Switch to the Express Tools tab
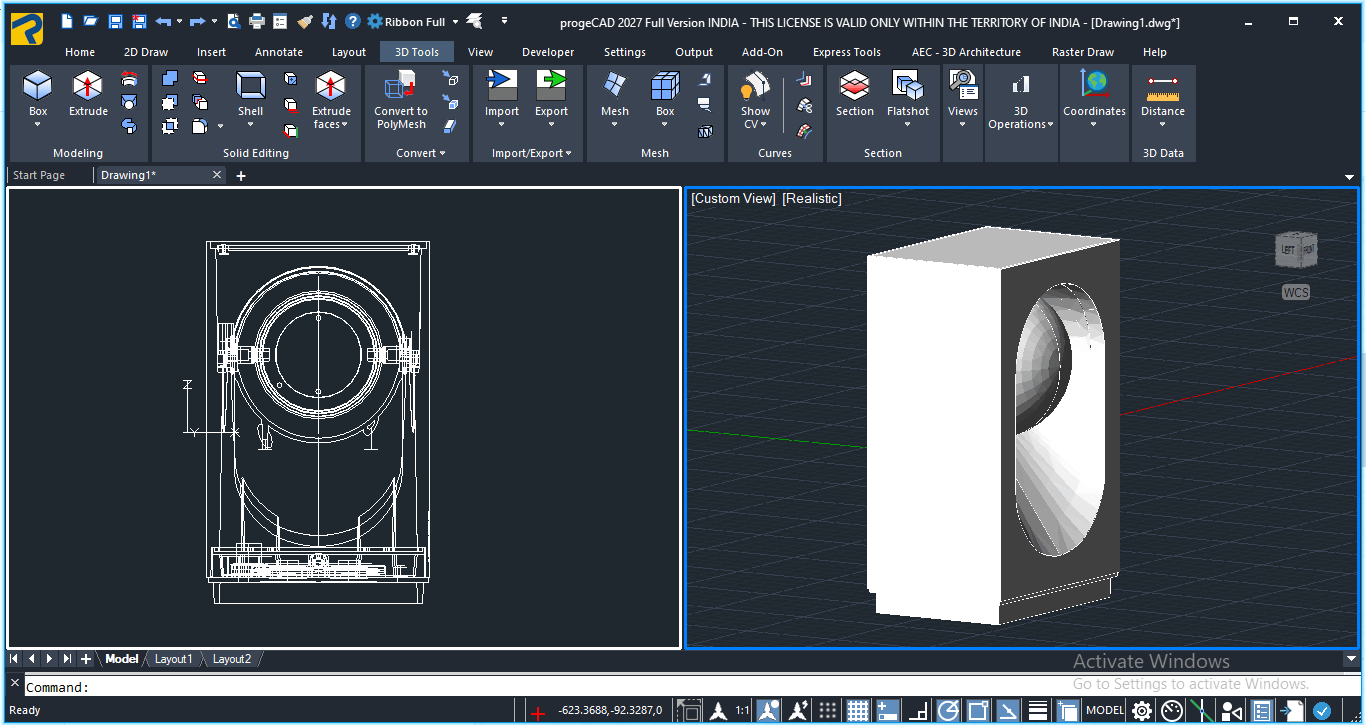The height and width of the screenshot is (725, 1366). tap(847, 52)
